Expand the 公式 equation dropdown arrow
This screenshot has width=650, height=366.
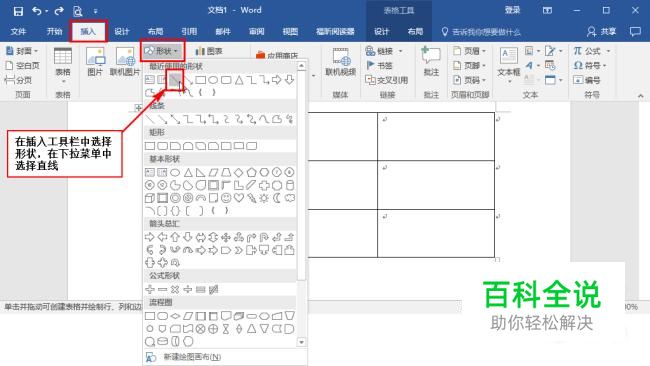click(x=609, y=51)
